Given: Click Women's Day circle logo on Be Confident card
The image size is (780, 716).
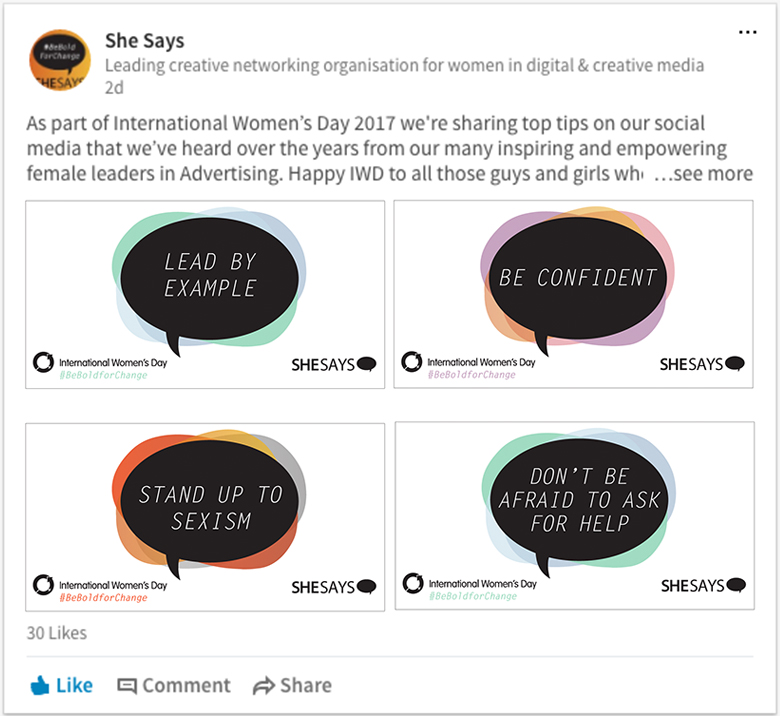Looking at the screenshot, I should (411, 362).
